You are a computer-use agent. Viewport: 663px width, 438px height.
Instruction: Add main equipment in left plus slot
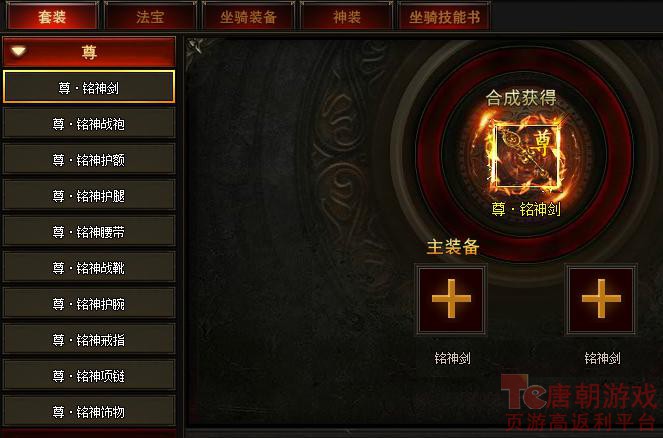[x=451, y=299]
